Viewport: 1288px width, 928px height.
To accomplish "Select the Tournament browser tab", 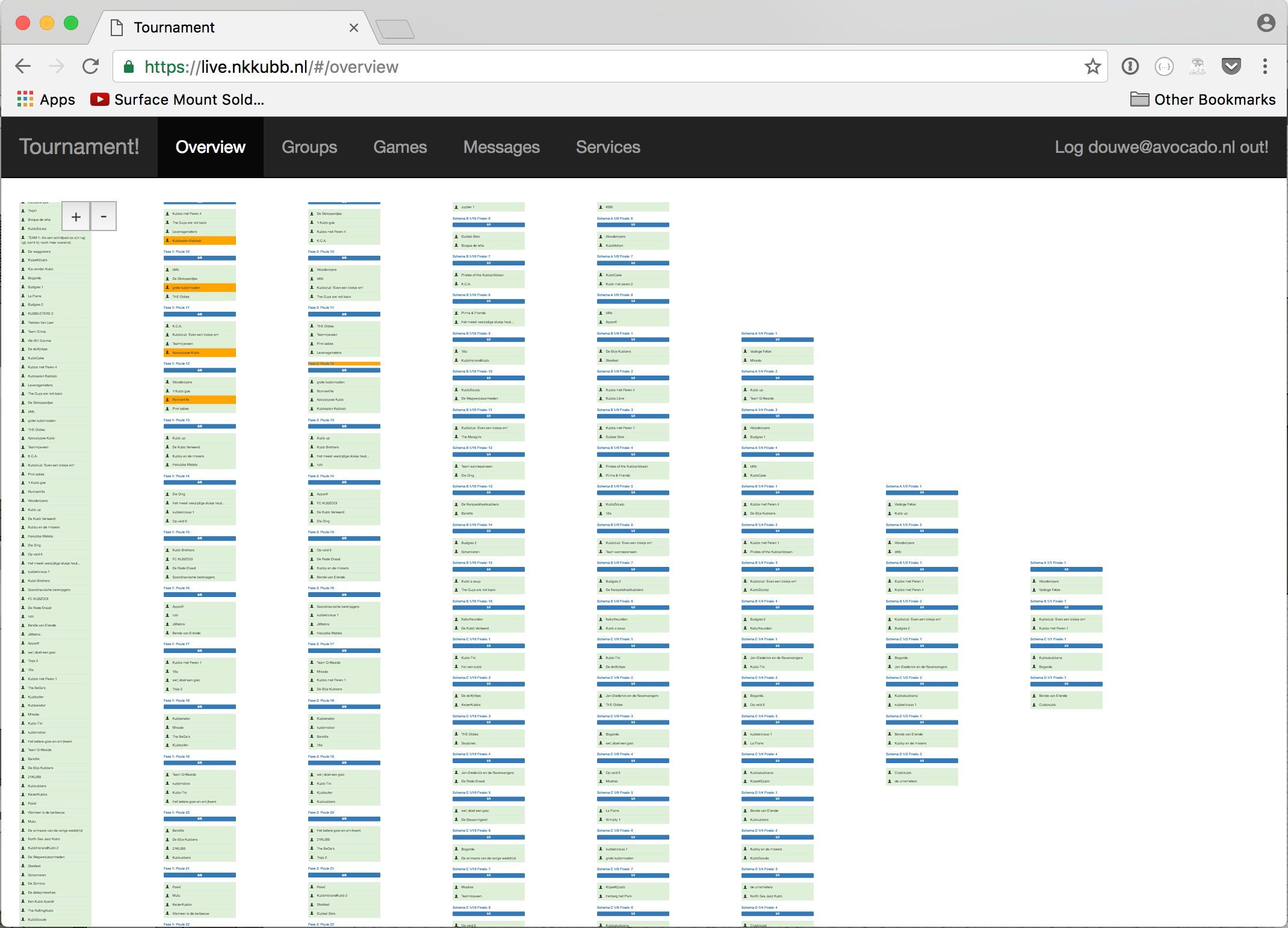I will click(235, 28).
